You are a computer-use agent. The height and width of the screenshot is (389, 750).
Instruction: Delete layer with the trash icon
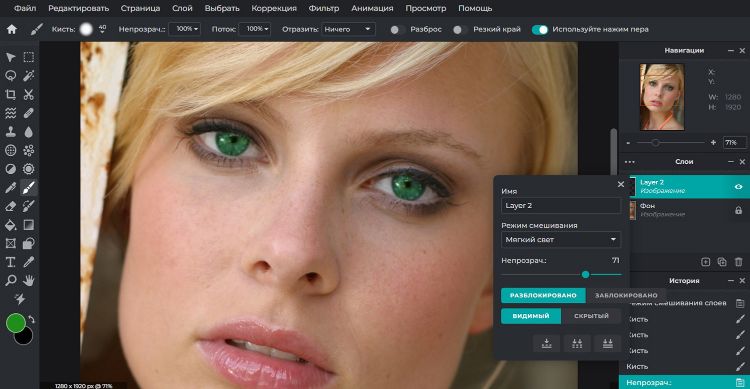point(739,262)
